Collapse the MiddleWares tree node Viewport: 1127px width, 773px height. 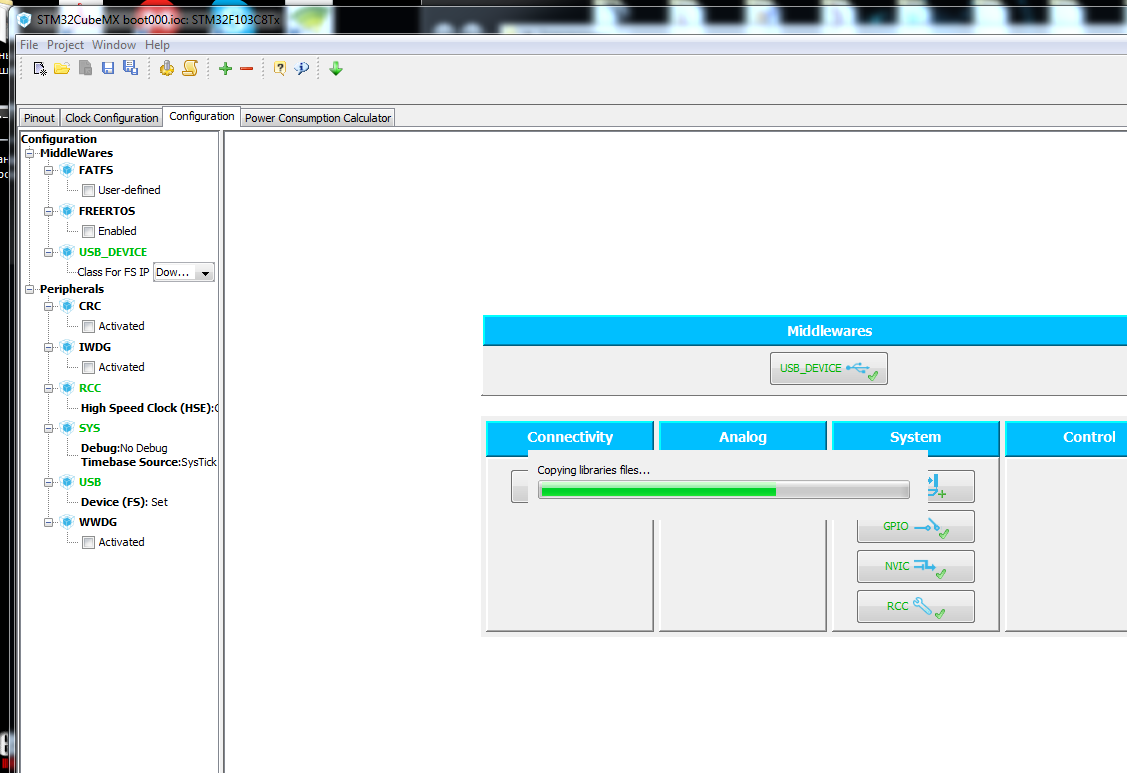click(x=29, y=153)
